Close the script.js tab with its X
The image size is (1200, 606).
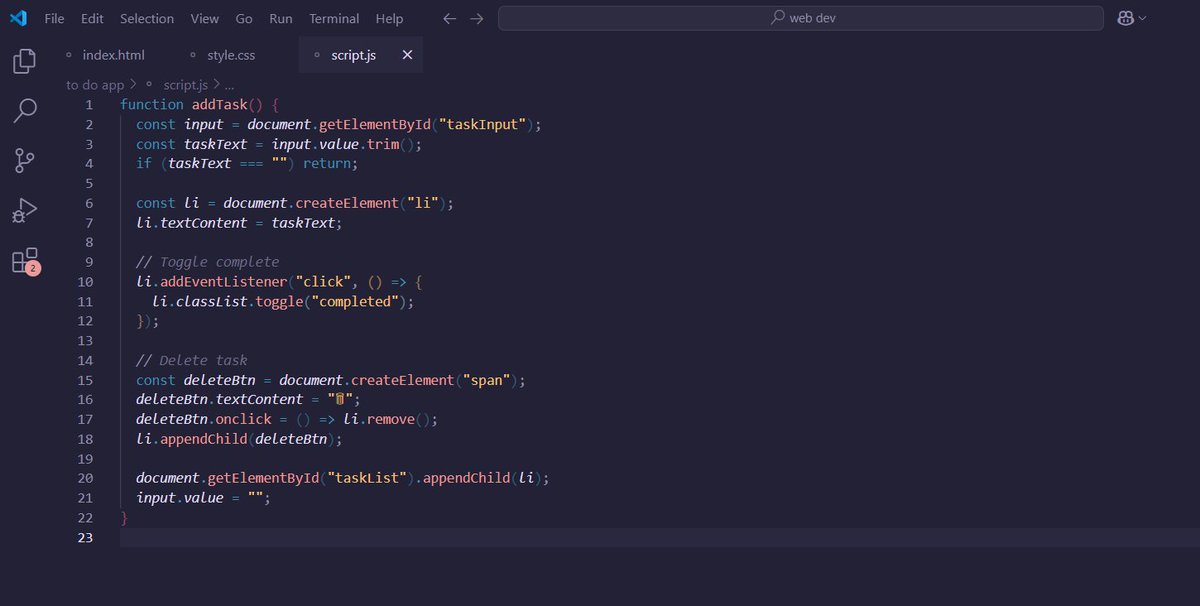coord(406,55)
